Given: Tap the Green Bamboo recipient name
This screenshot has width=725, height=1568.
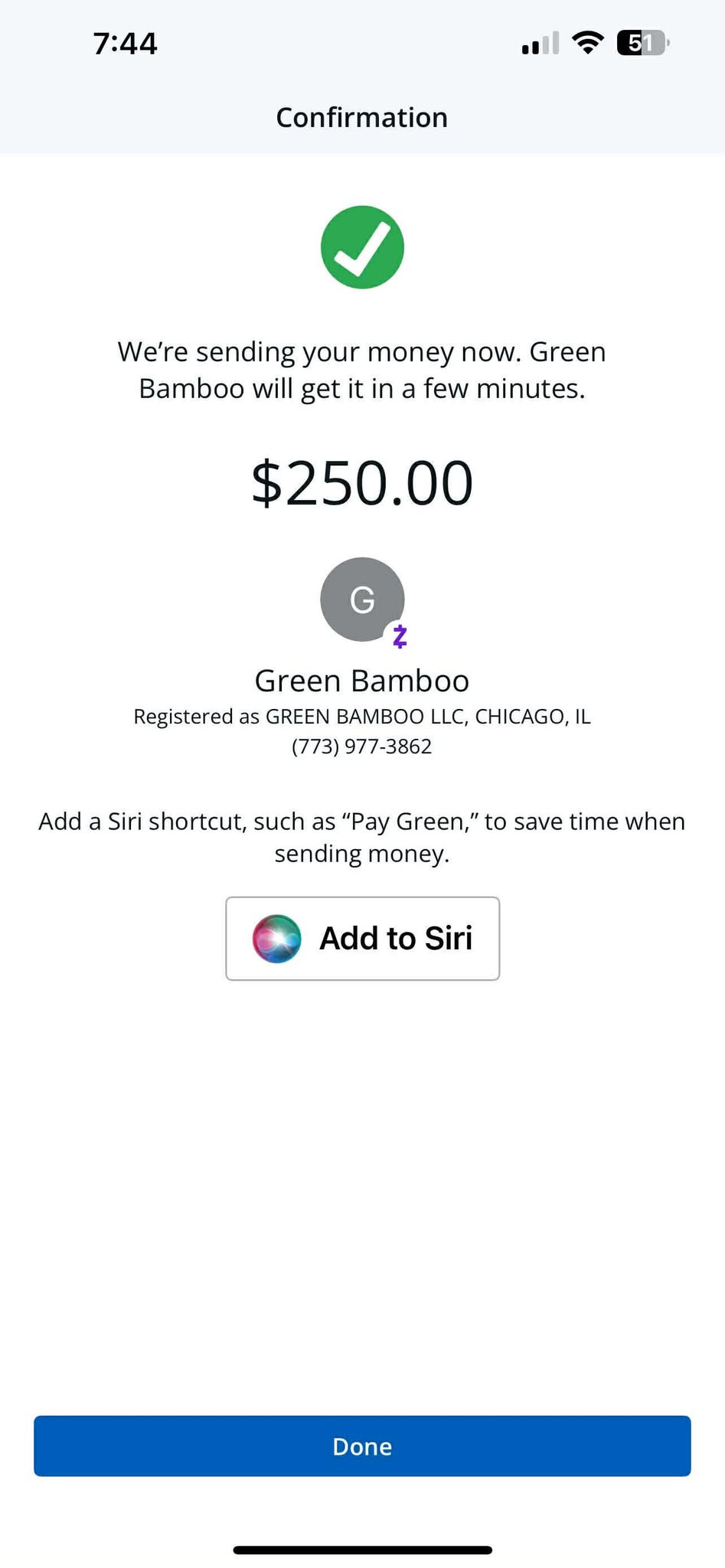Looking at the screenshot, I should (362, 681).
